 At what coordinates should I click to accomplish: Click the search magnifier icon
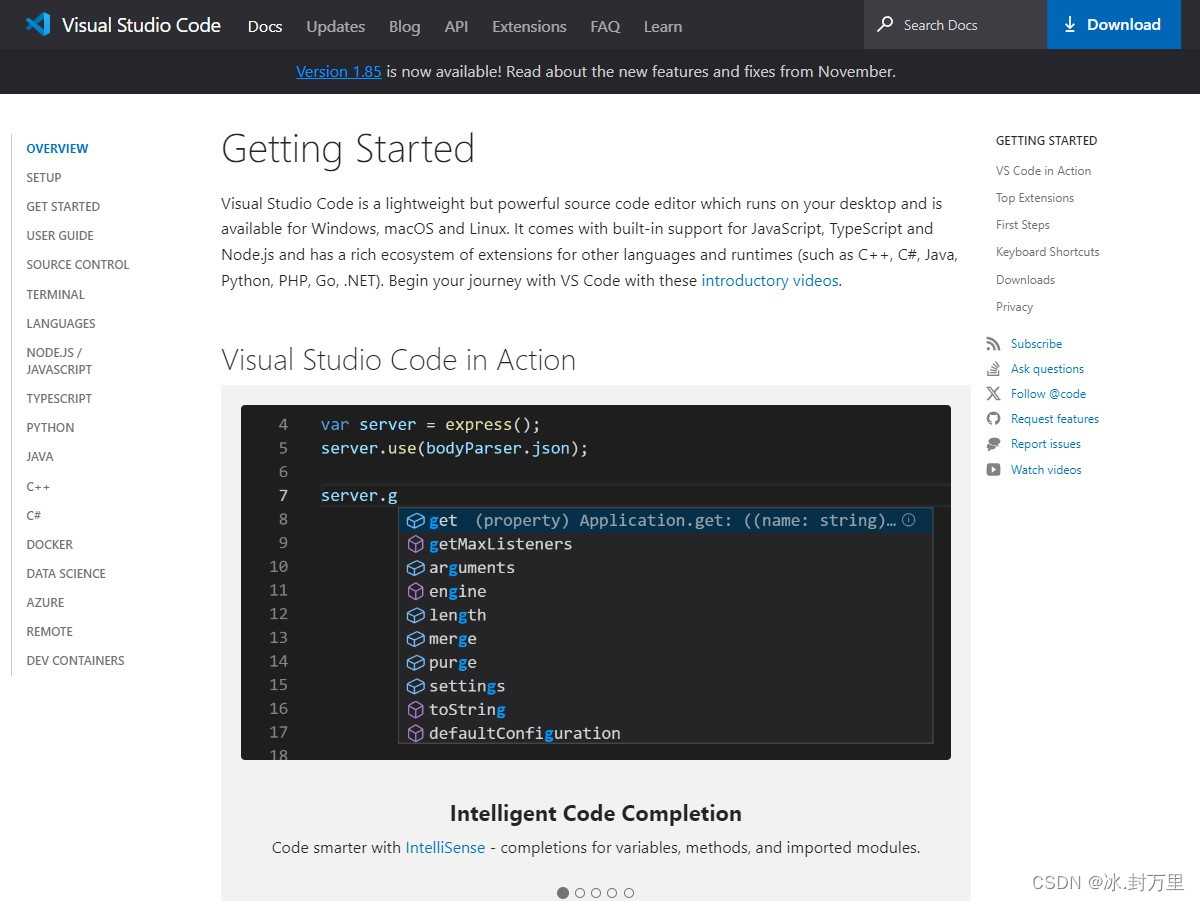coord(885,24)
